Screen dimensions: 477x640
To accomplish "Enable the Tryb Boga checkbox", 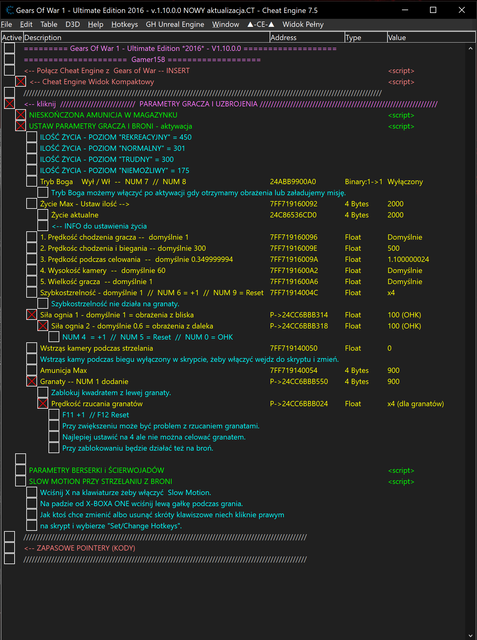I will (31, 182).
